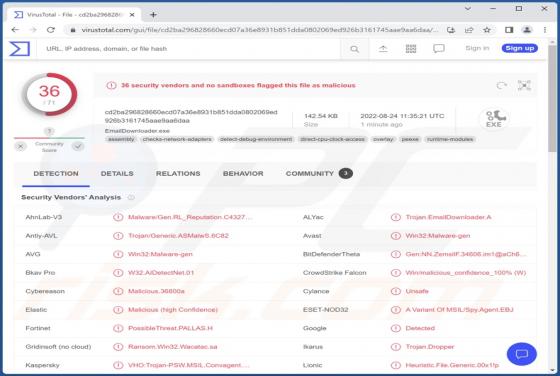
Task: Click the alert icon next to ALYac result
Action: [x=395, y=217]
